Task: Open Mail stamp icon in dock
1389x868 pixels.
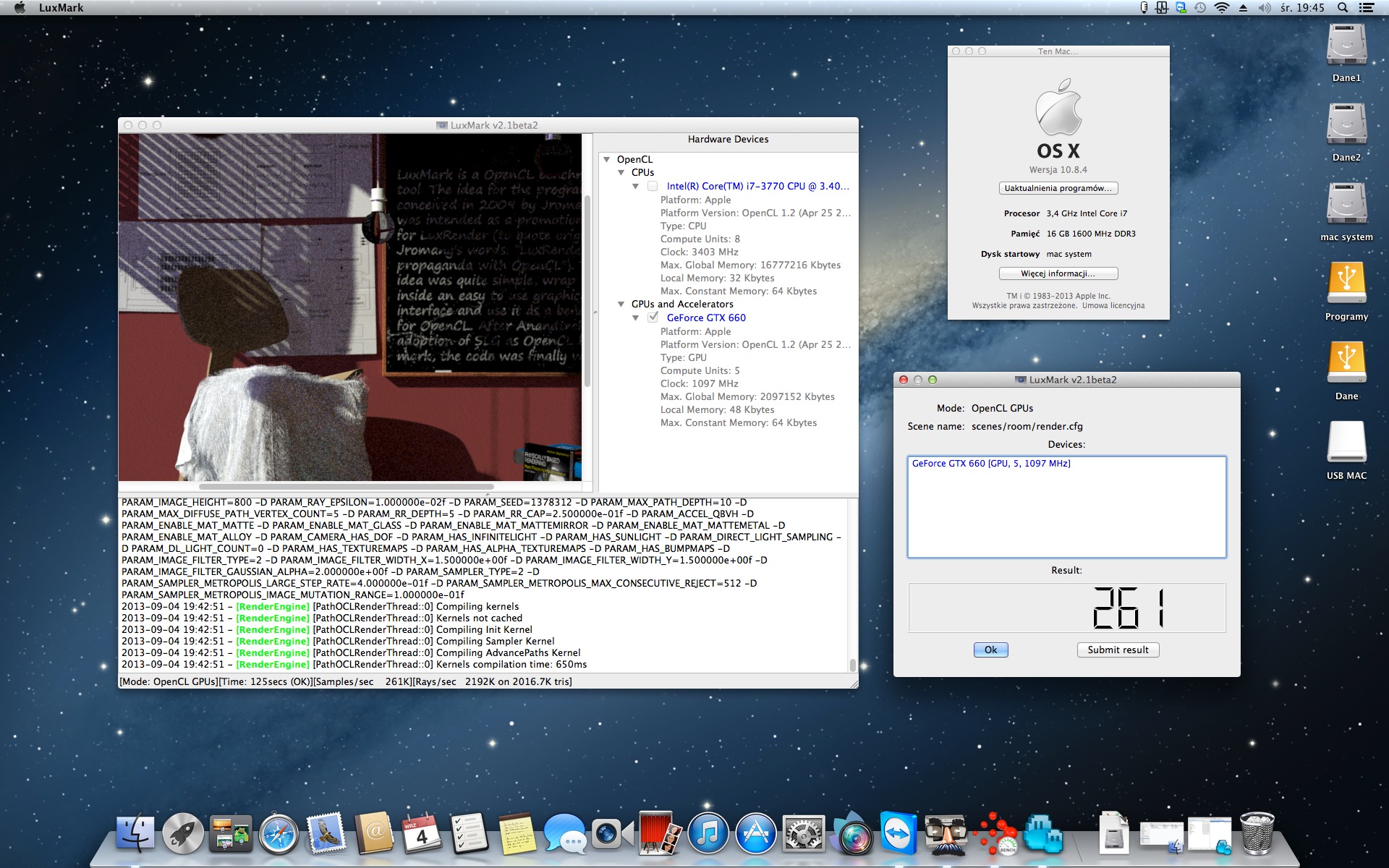Action: click(x=326, y=833)
